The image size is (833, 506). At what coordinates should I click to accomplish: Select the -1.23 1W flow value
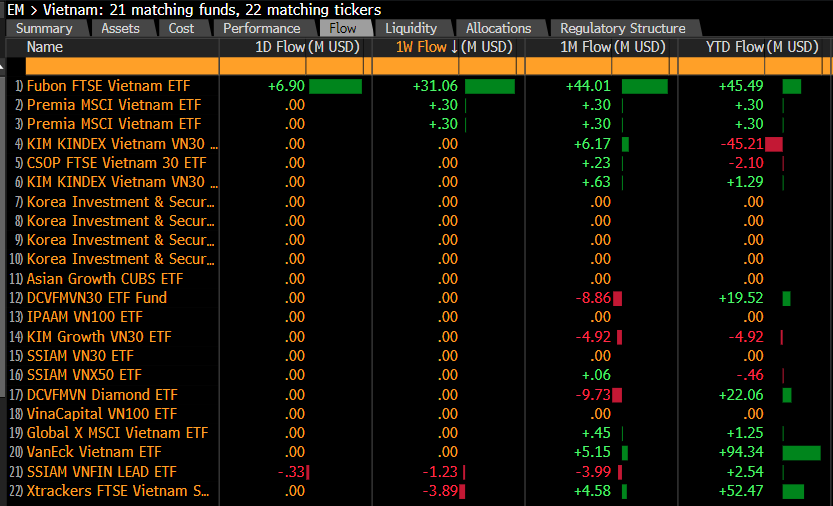(440, 471)
